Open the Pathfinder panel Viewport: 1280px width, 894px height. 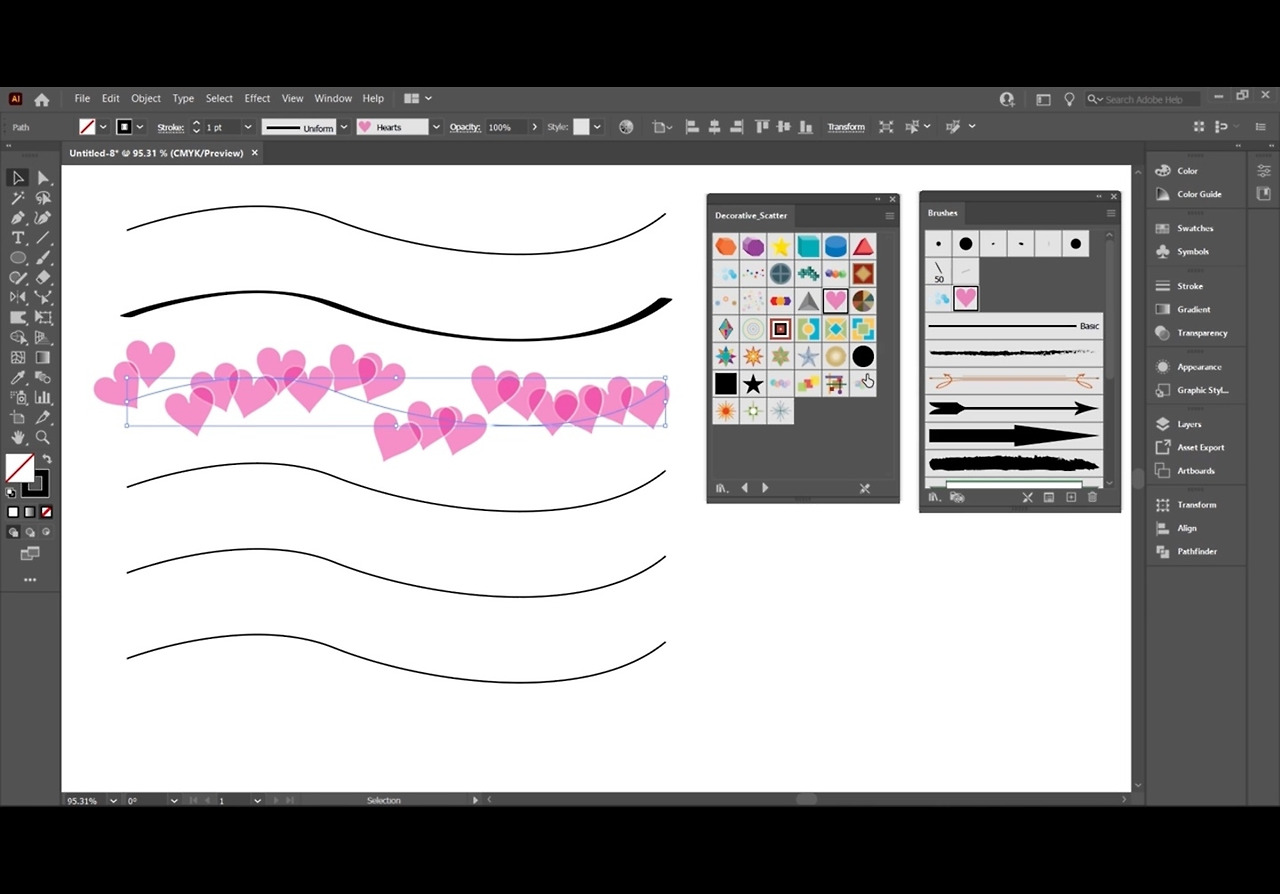coord(1197,551)
